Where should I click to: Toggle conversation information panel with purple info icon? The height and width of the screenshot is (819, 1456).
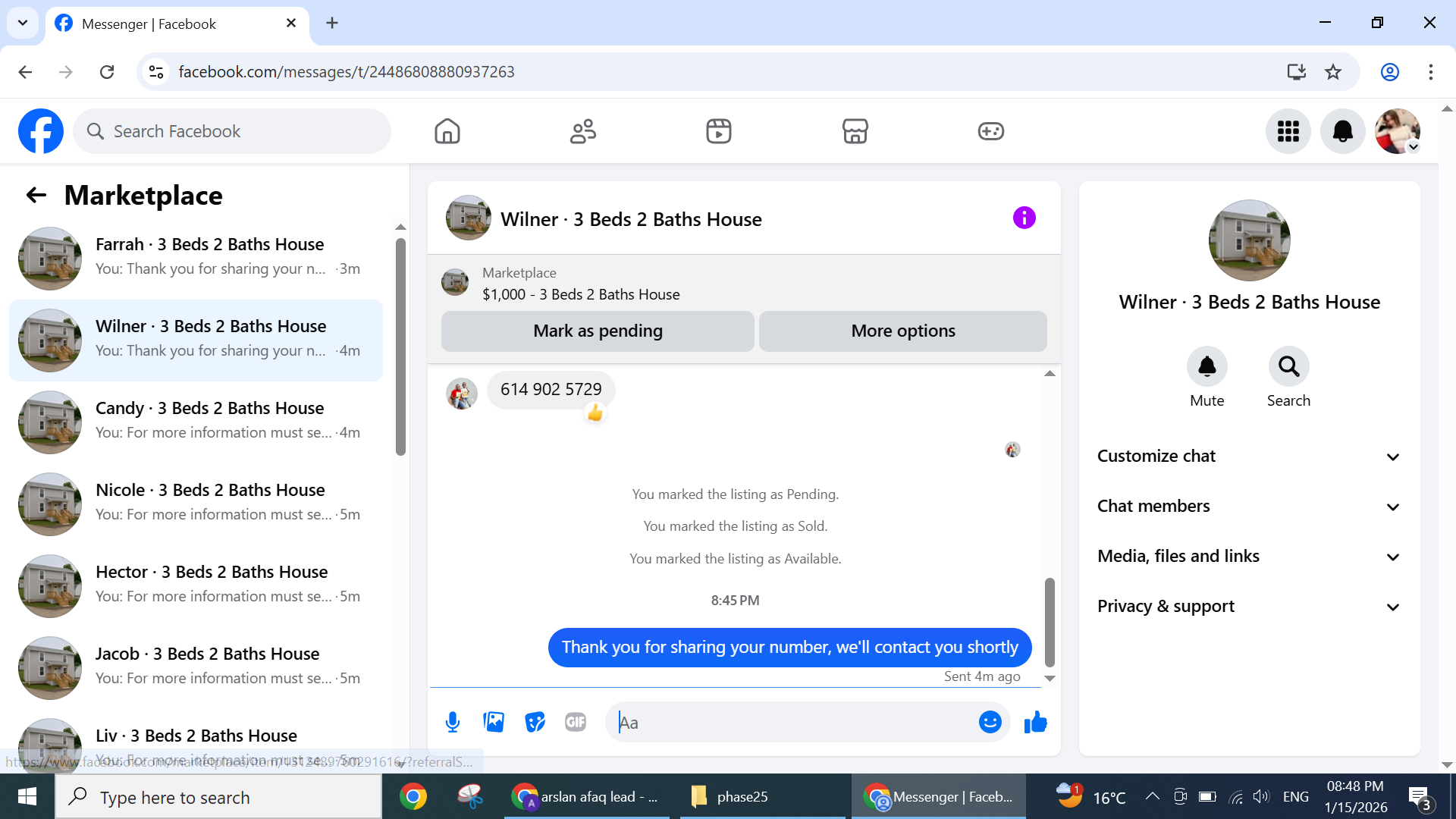pos(1024,218)
